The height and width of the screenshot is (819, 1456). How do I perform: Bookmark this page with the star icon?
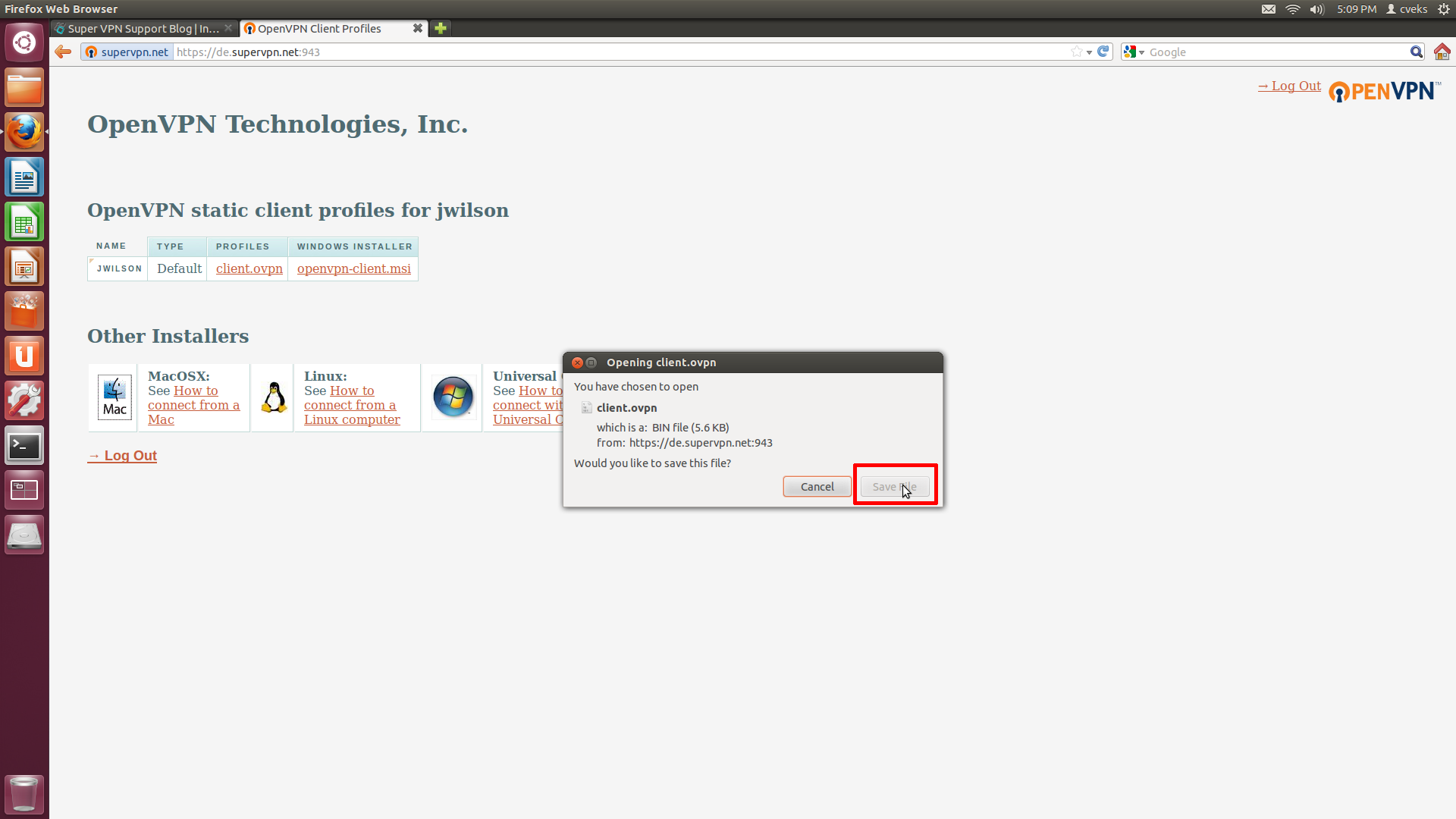pyautogui.click(x=1076, y=52)
